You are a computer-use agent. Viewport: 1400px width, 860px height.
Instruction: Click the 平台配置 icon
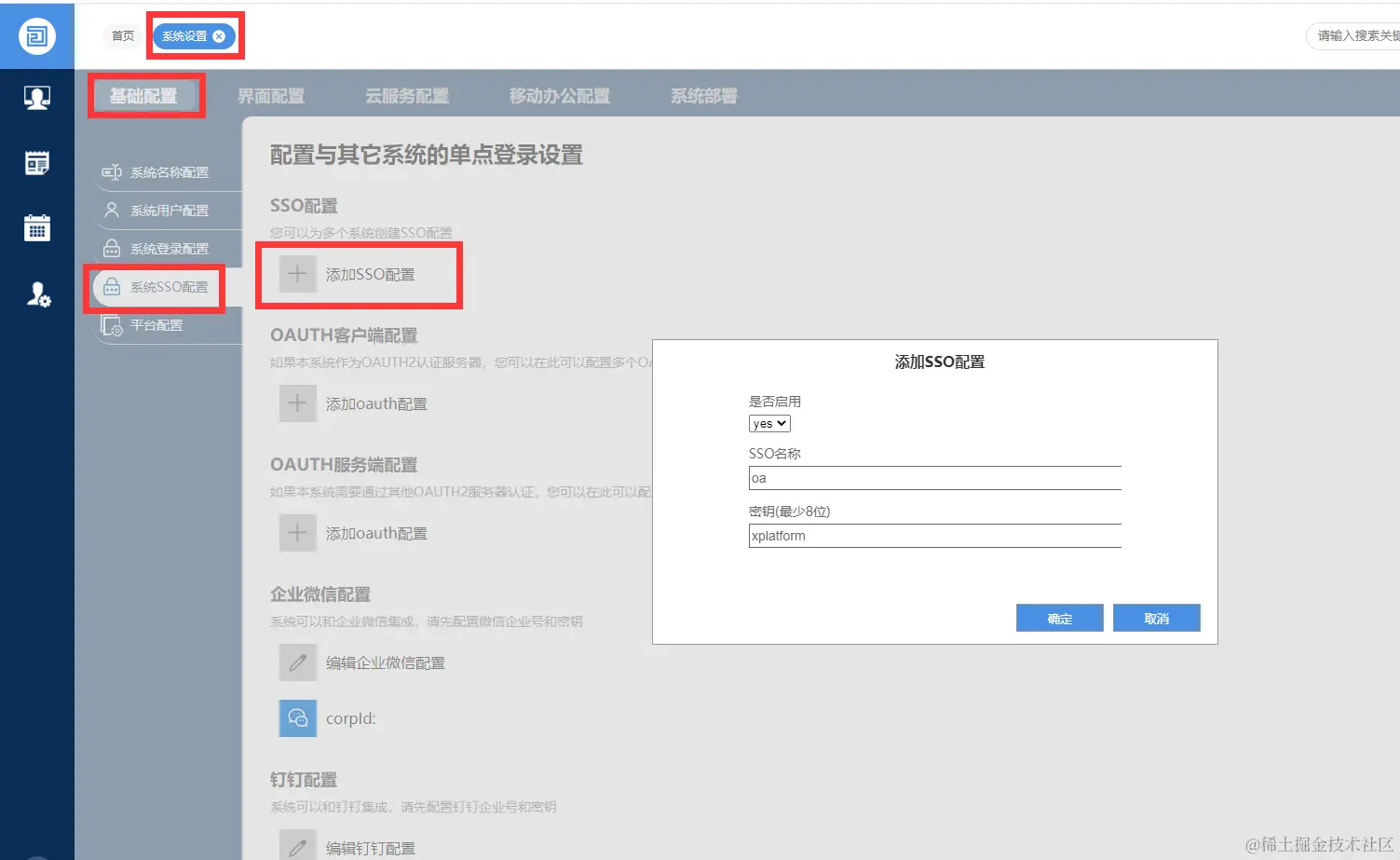[x=112, y=325]
